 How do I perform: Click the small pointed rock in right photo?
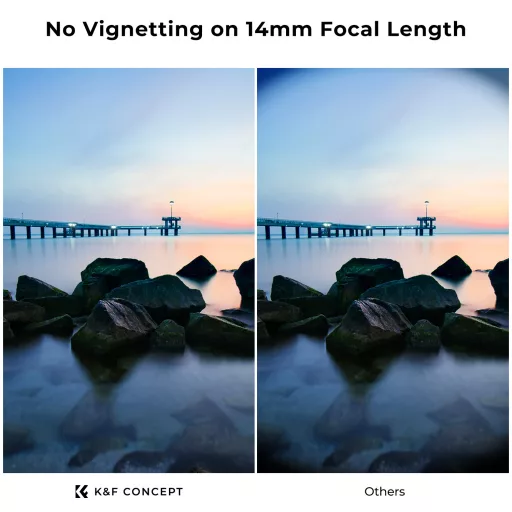(x=452, y=266)
